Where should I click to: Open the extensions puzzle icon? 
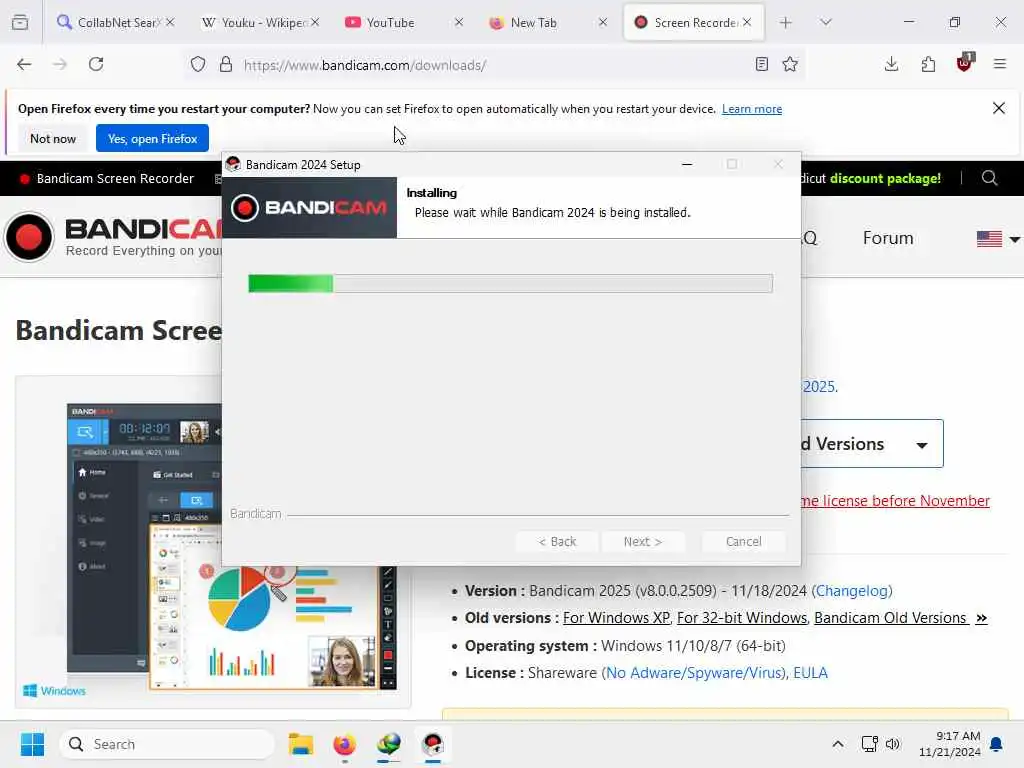(928, 64)
